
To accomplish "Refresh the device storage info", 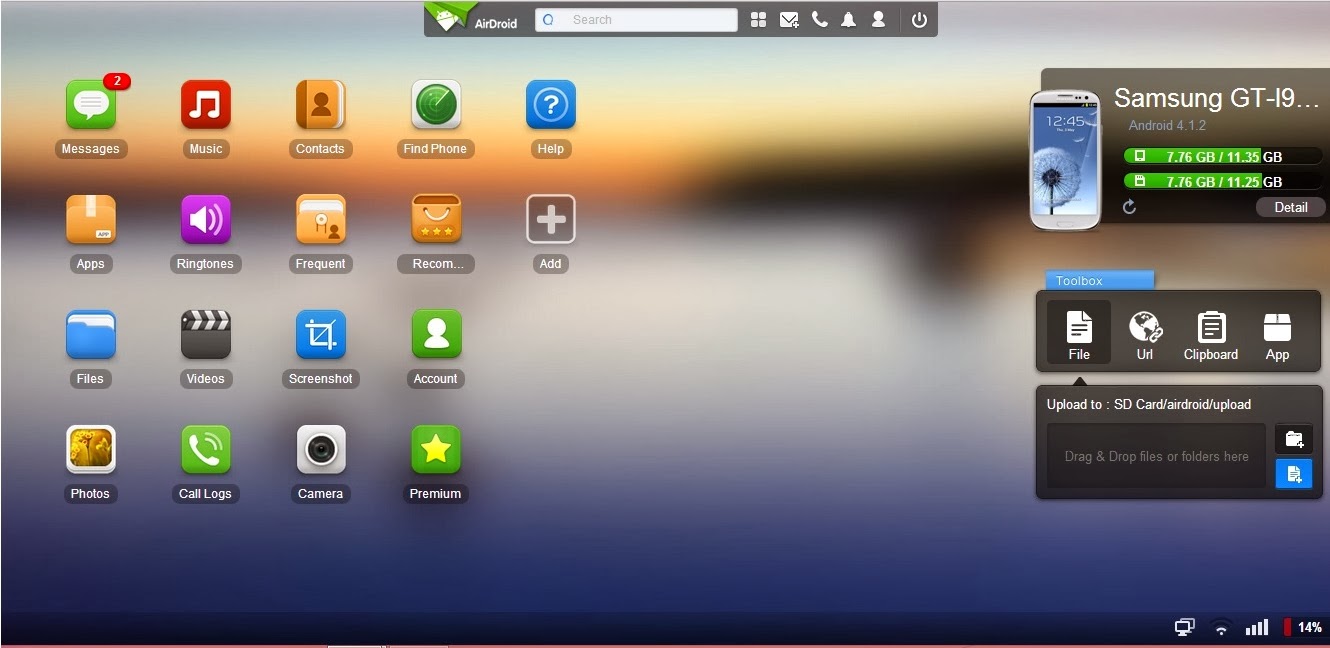I will tap(1130, 207).
